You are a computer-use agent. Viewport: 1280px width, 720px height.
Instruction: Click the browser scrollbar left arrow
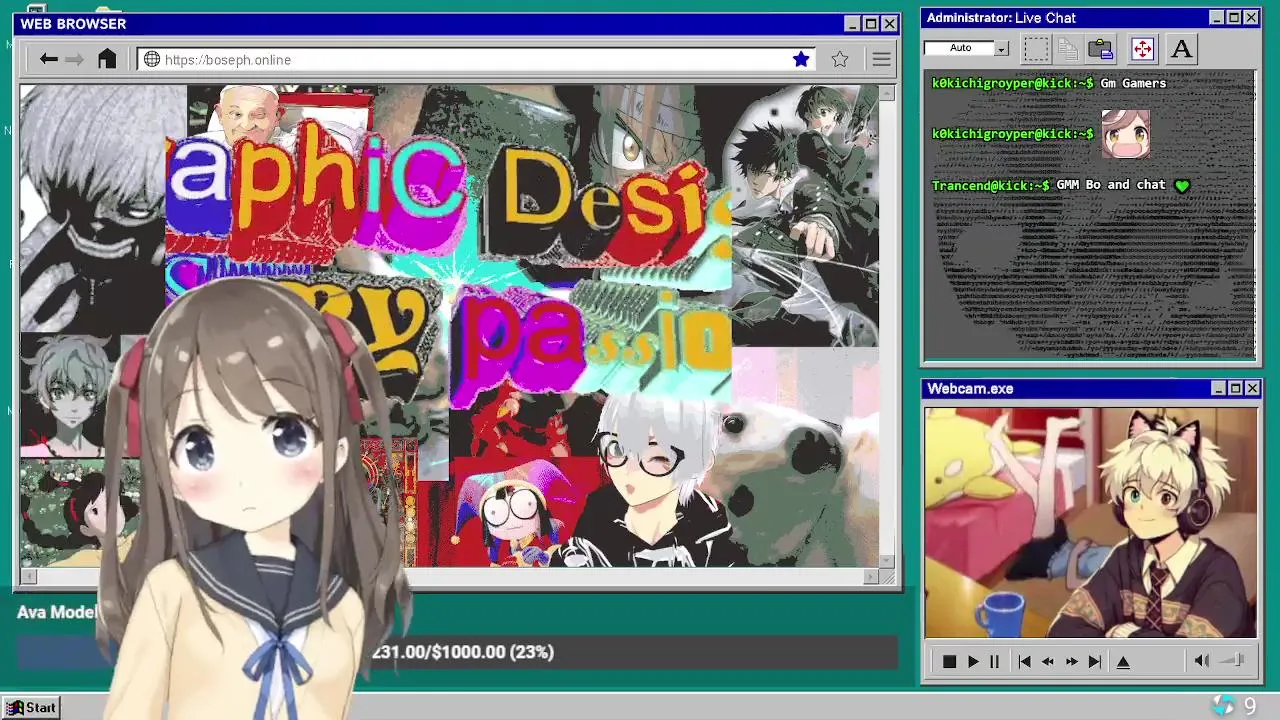pos(28,576)
